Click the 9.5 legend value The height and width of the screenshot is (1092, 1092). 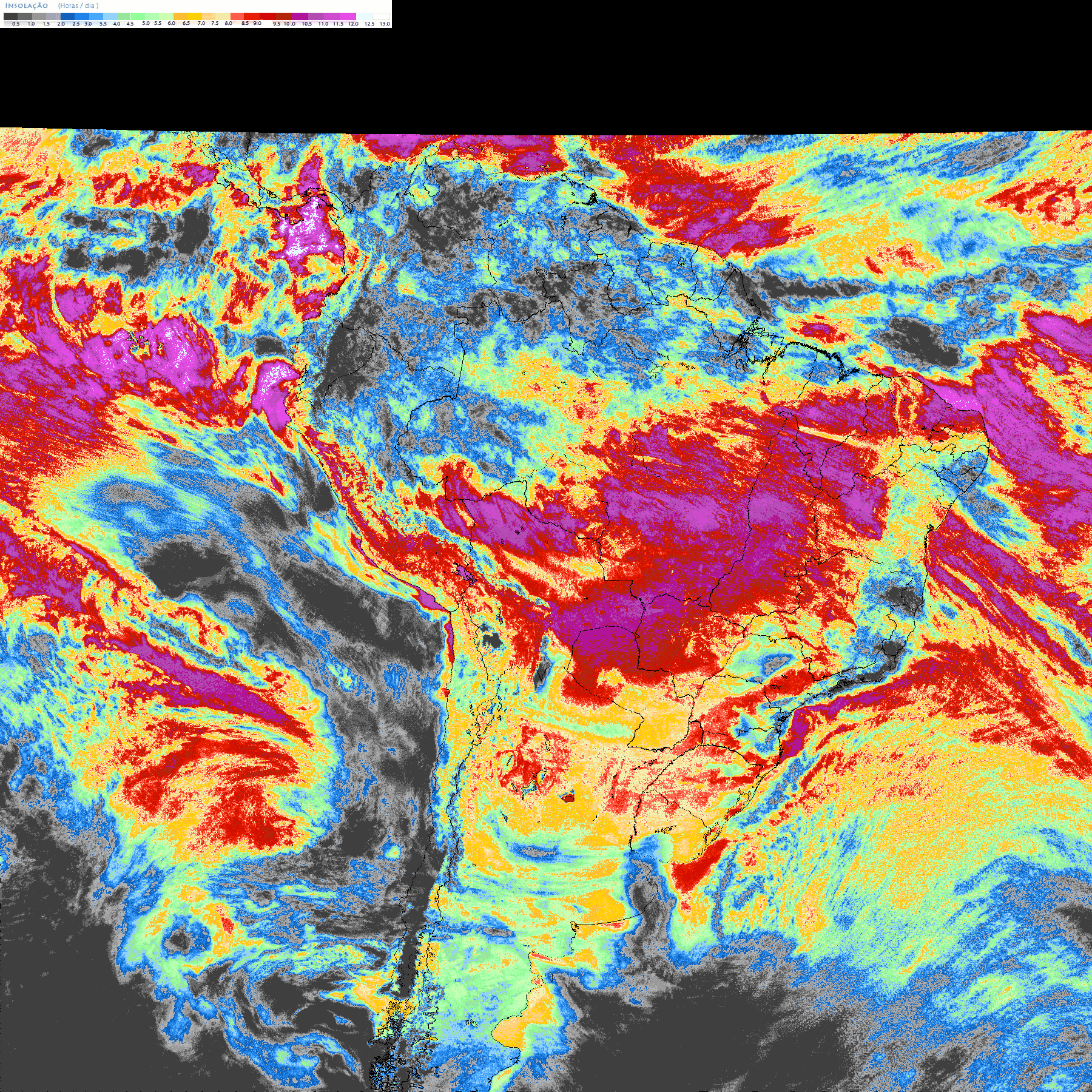point(277,24)
